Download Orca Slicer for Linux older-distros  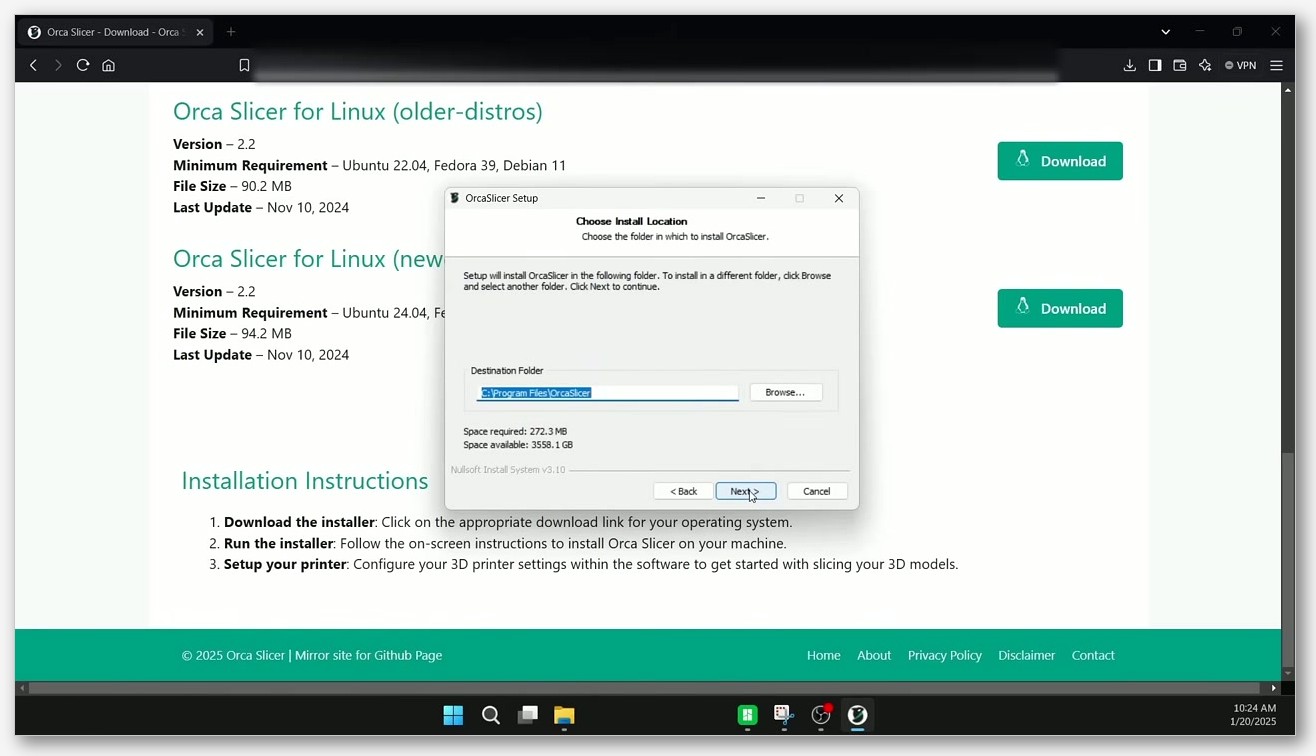(1060, 161)
